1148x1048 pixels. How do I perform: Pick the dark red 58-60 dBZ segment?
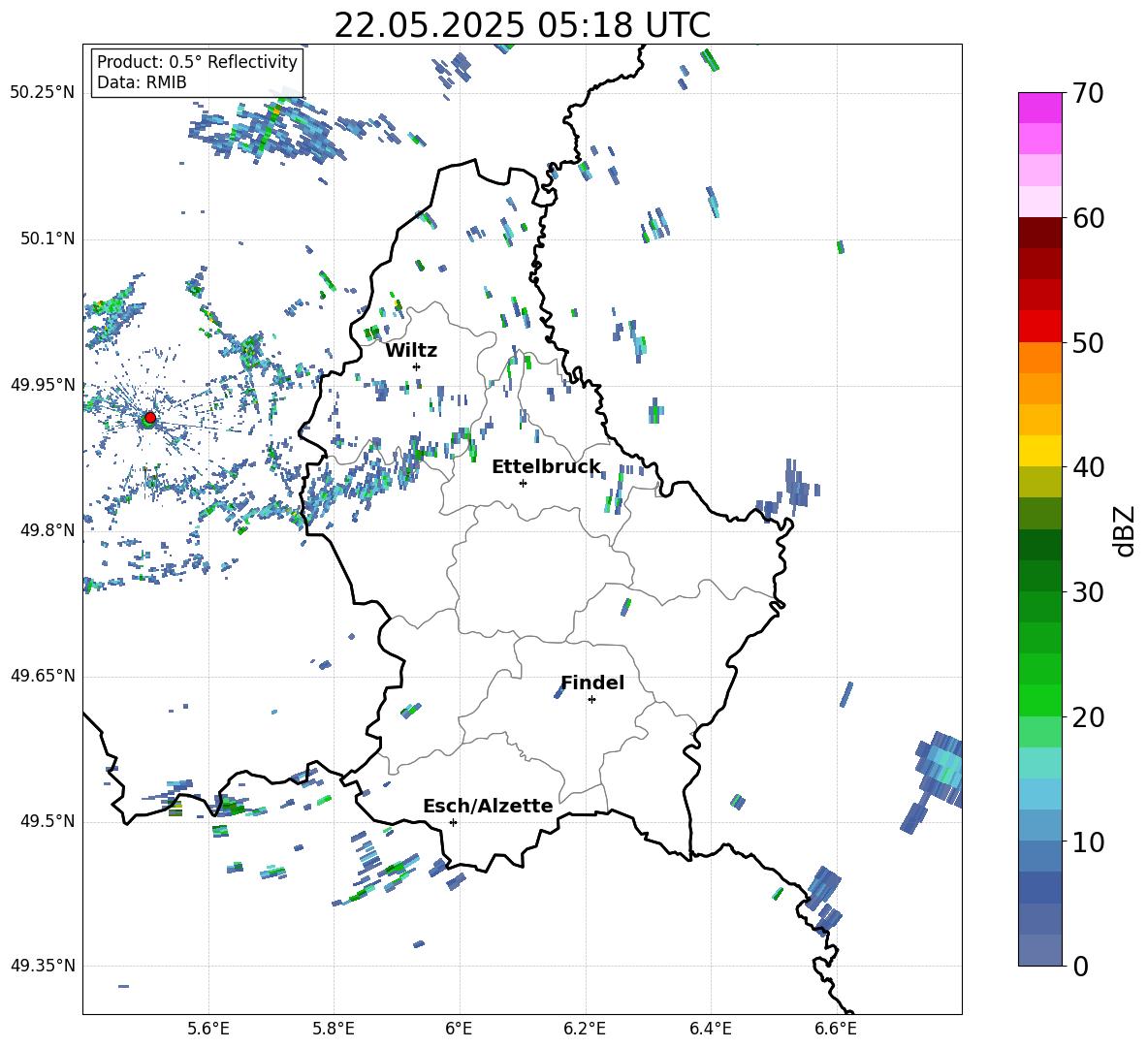click(1040, 233)
